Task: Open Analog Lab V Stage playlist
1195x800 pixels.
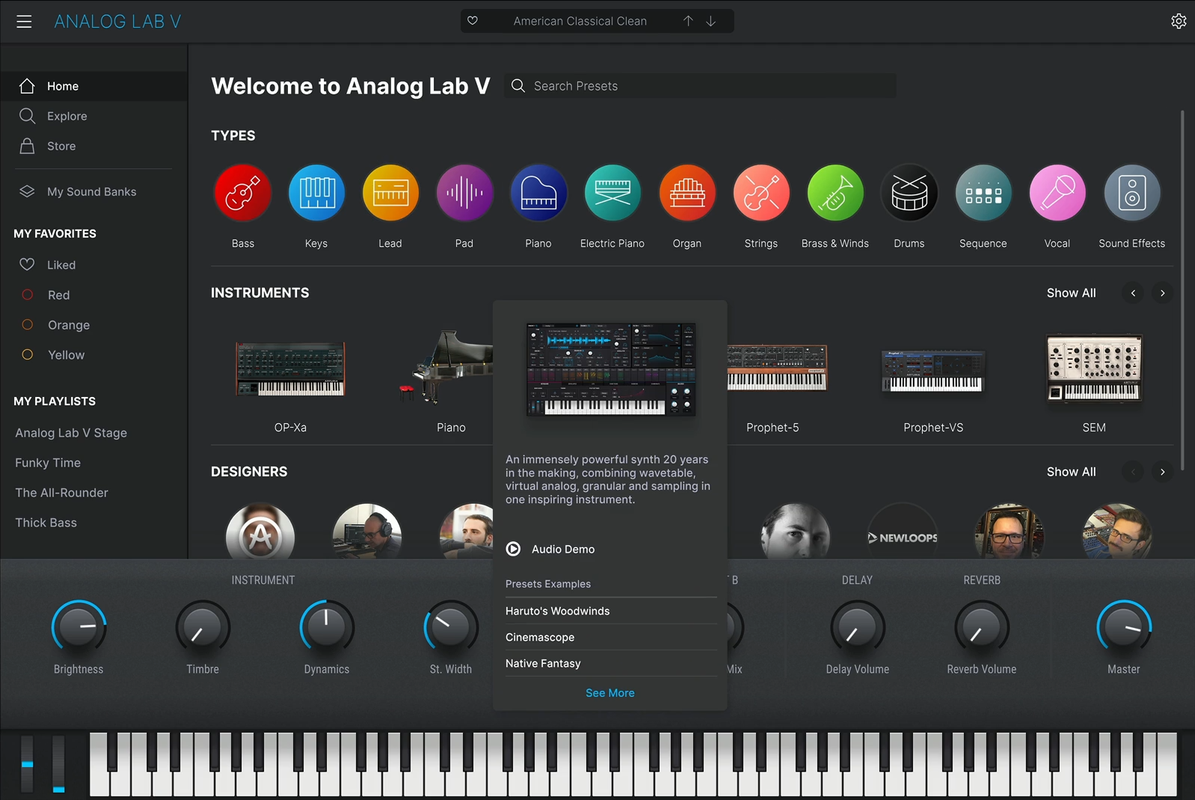Action: point(71,433)
